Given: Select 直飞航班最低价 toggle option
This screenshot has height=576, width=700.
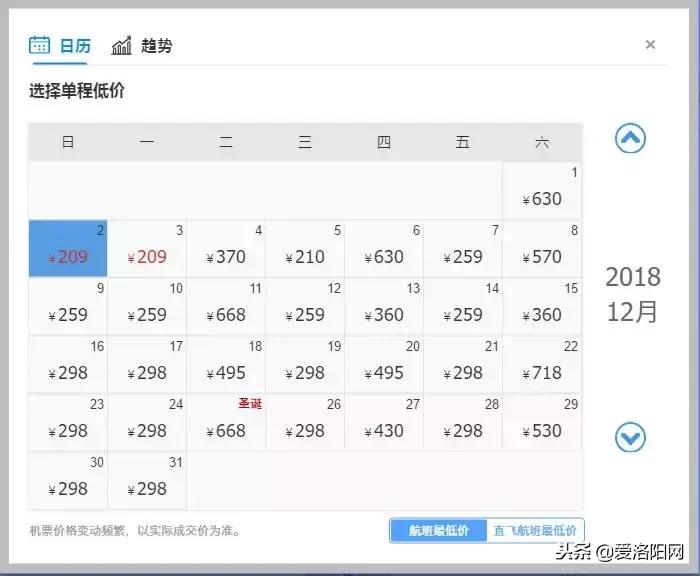Looking at the screenshot, I should tap(535, 530).
